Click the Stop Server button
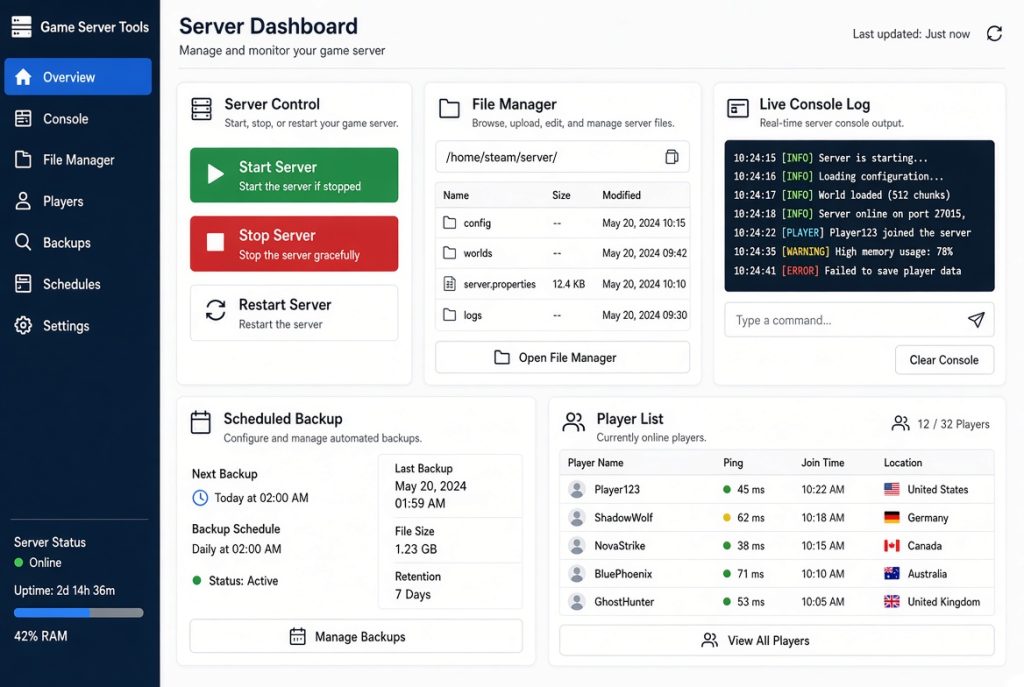The image size is (1024, 687). coord(294,244)
